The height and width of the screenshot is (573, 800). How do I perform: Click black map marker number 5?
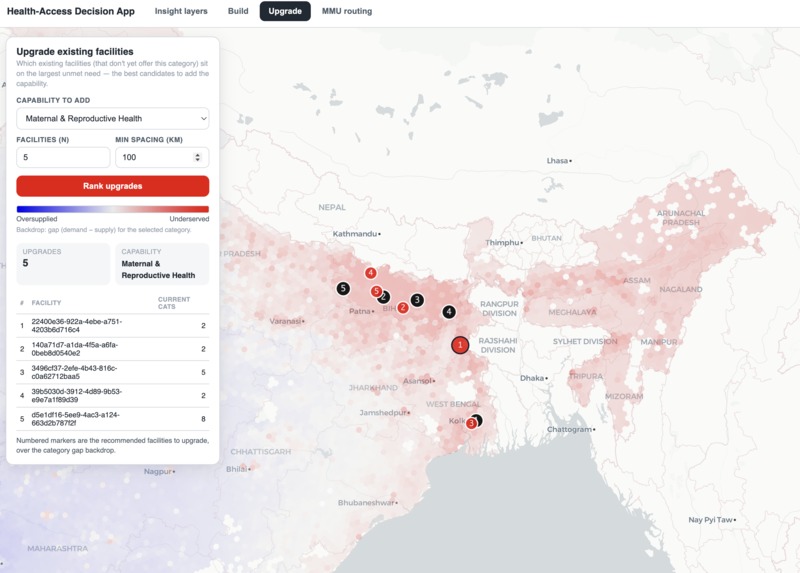click(343, 288)
